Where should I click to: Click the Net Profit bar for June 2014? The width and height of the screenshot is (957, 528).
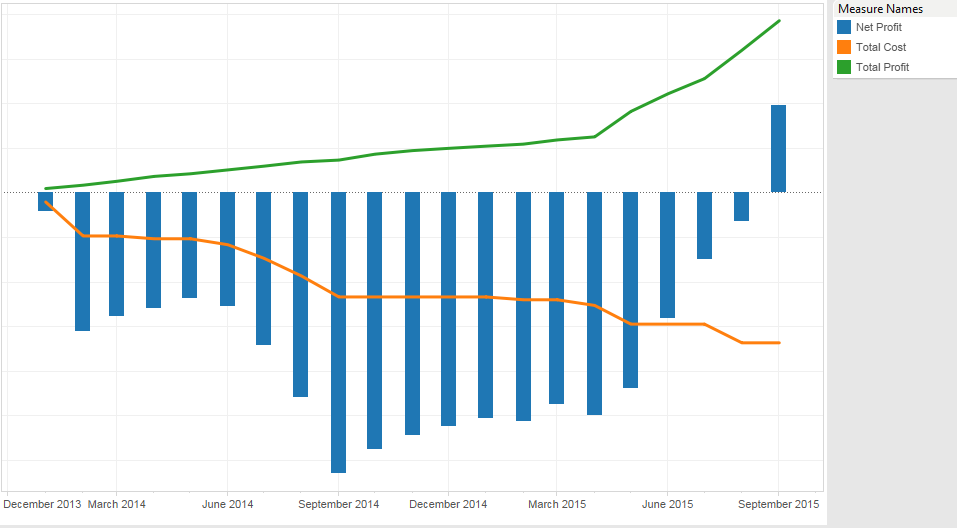(x=227, y=248)
